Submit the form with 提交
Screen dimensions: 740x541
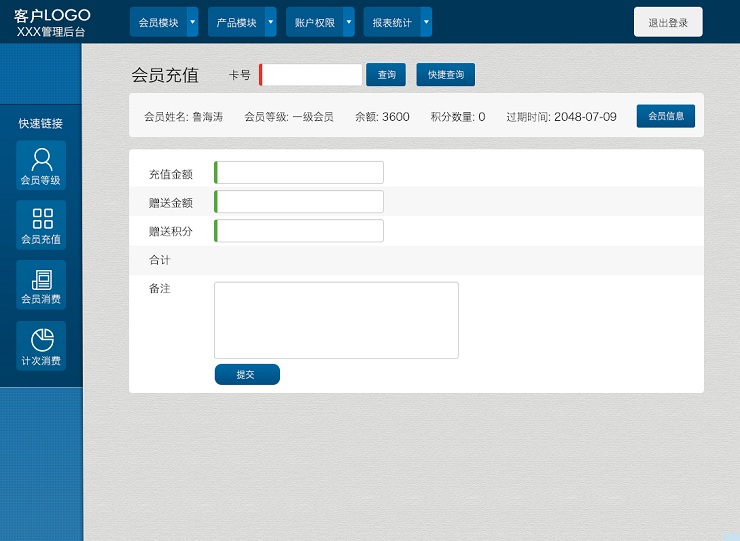click(x=247, y=374)
